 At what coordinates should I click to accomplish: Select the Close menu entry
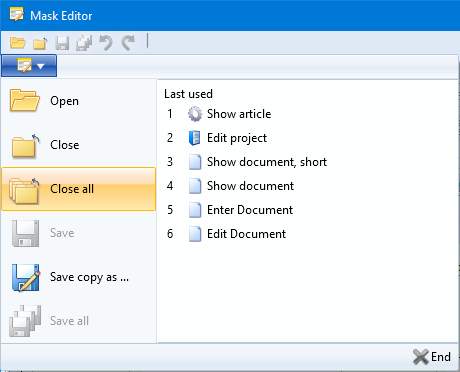pyautogui.click(x=79, y=145)
